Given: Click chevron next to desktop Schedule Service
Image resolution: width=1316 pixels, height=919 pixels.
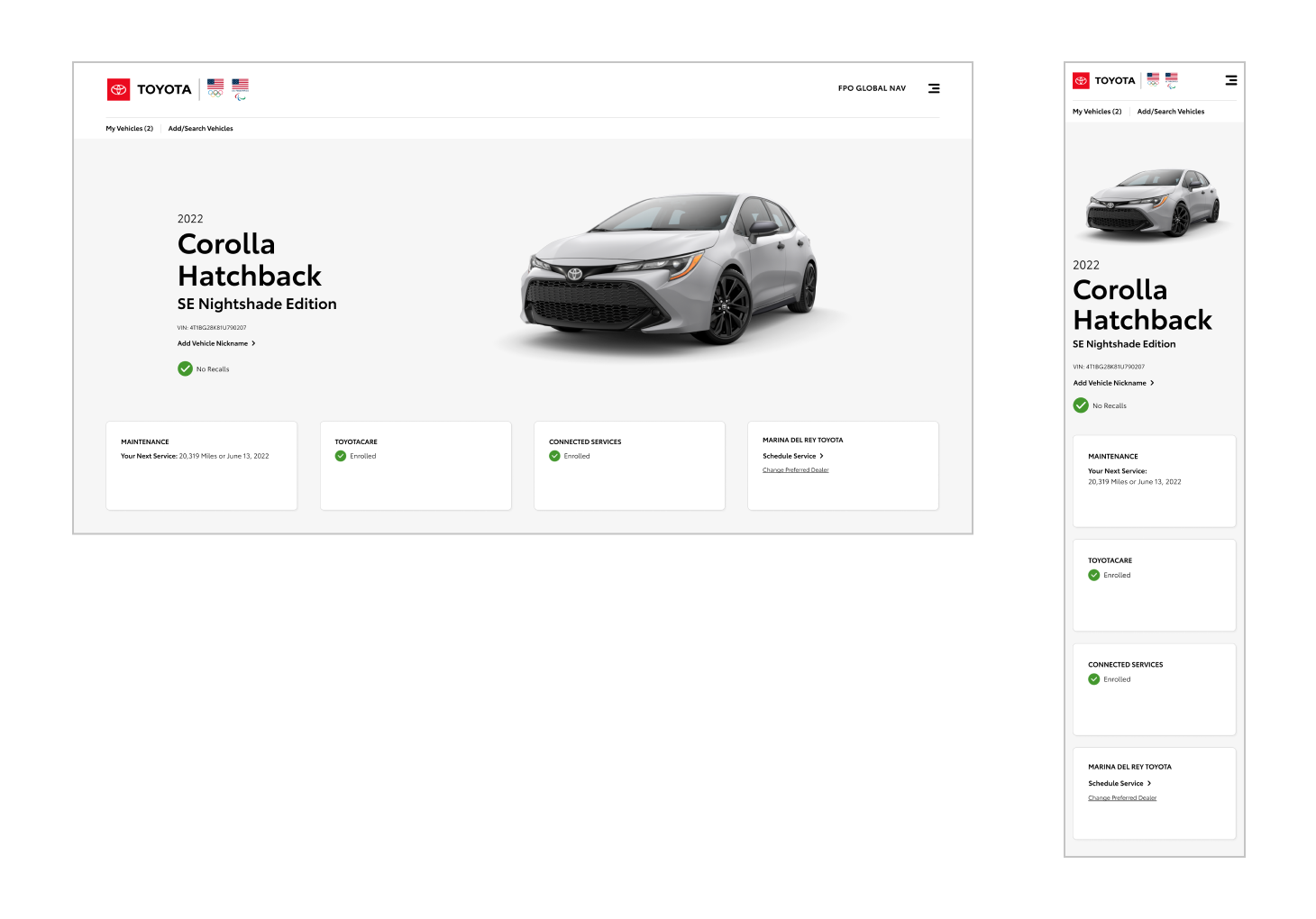Looking at the screenshot, I should click(x=821, y=456).
